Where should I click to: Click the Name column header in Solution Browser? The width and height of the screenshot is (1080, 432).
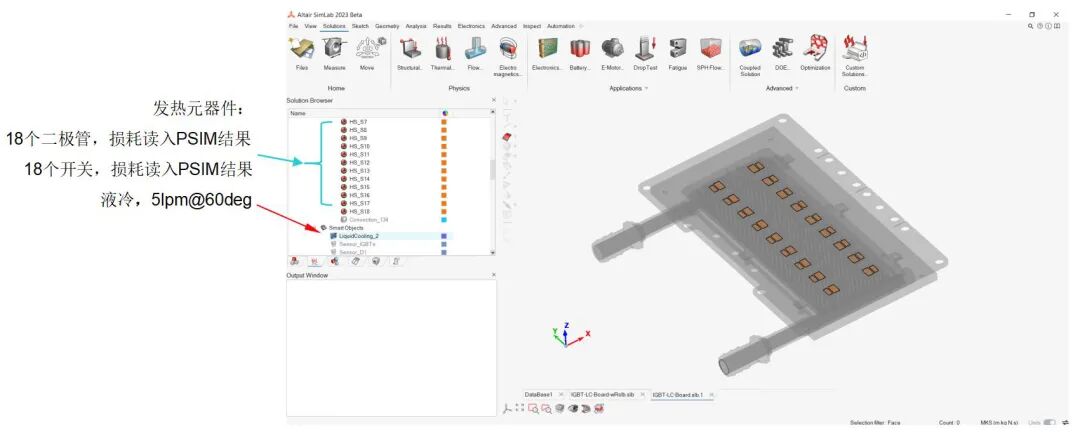(297, 113)
